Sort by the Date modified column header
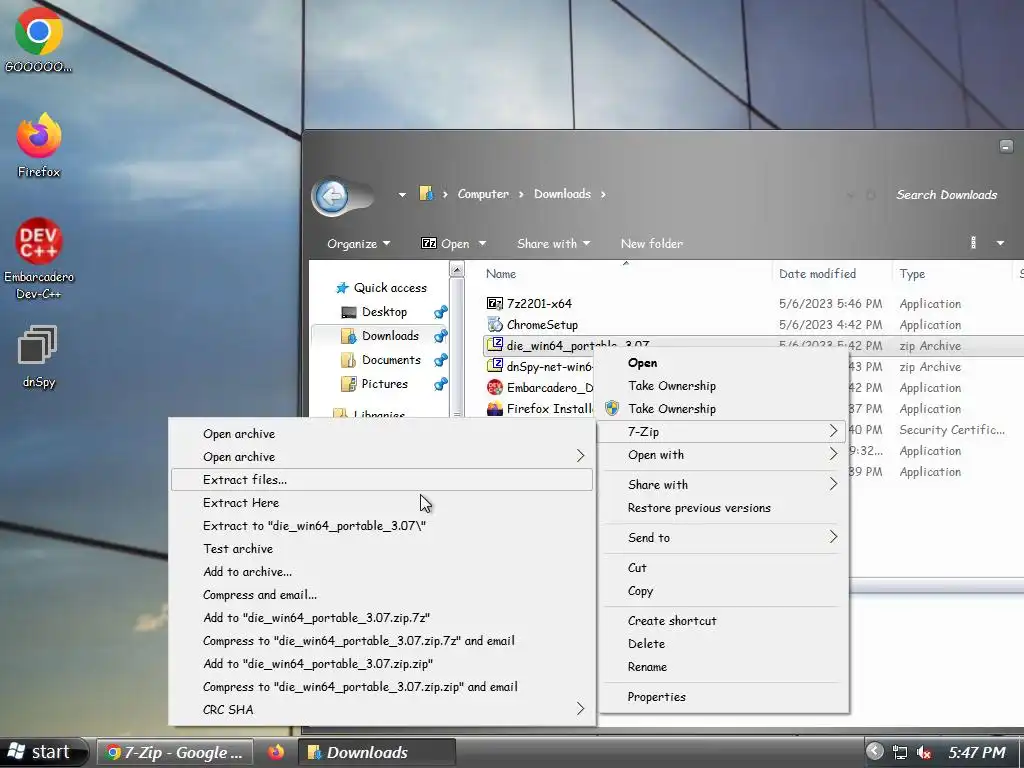The height and width of the screenshot is (768, 1024). click(x=831, y=274)
